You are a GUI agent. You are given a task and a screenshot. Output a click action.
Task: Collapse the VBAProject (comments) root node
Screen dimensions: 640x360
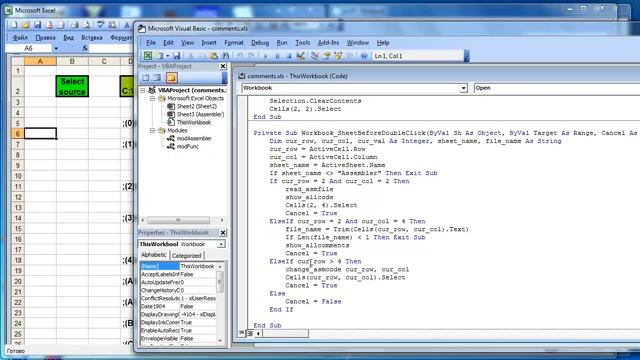click(x=143, y=90)
